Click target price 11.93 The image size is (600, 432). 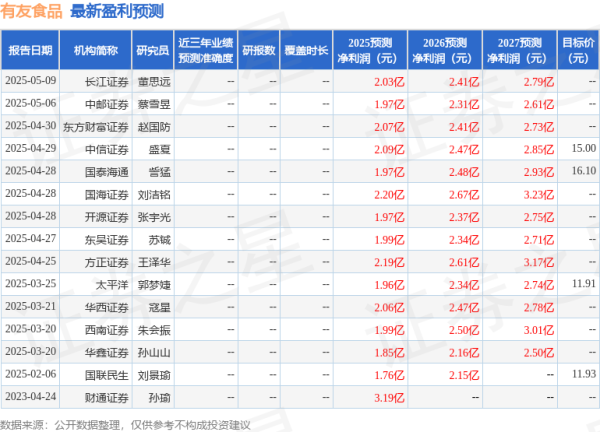(584, 374)
